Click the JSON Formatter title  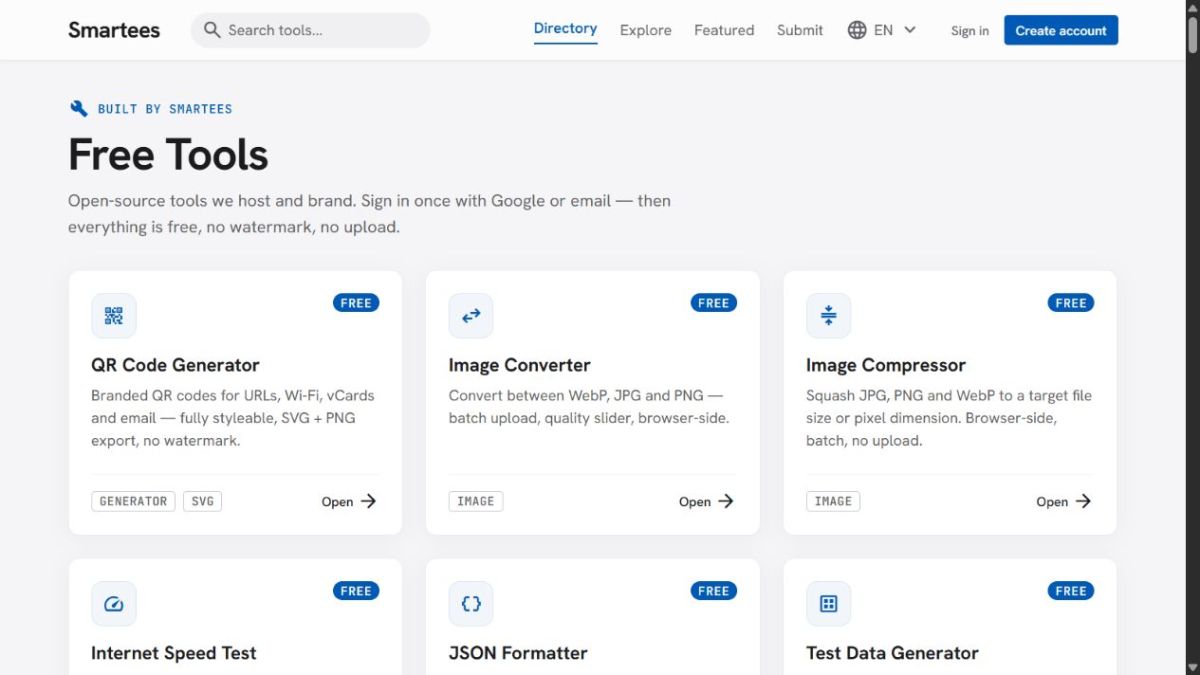click(x=518, y=653)
